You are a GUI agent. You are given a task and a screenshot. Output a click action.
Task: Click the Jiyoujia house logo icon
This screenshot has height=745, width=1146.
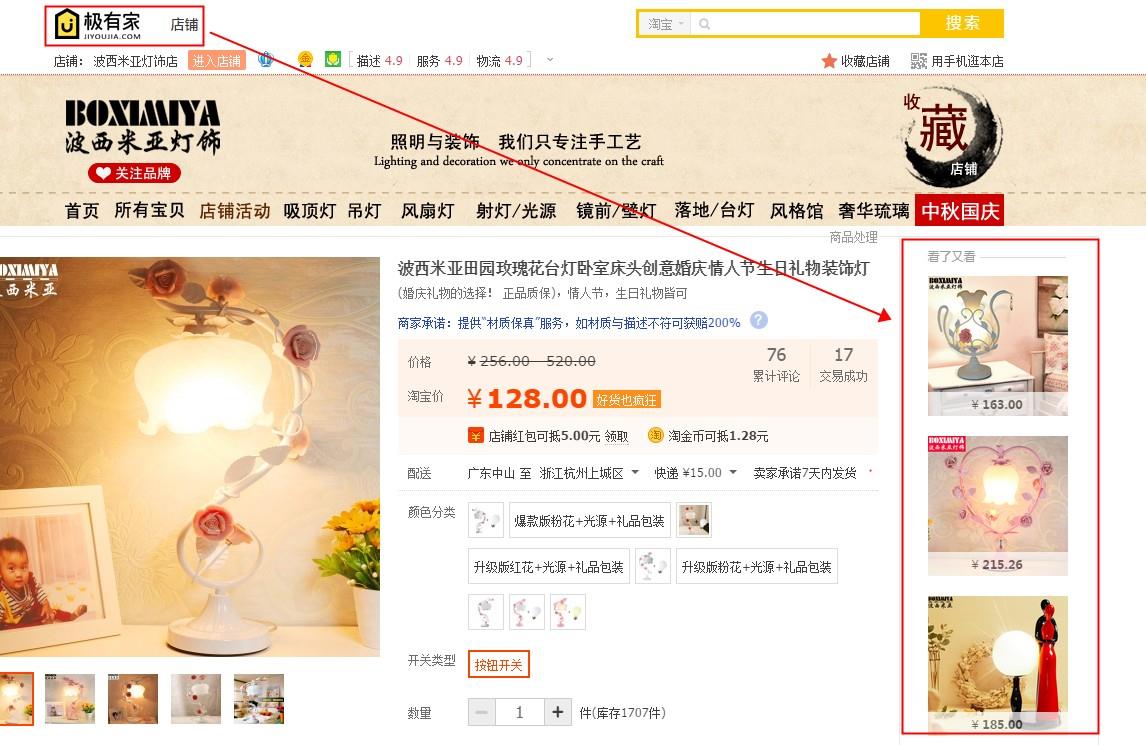pos(67,24)
